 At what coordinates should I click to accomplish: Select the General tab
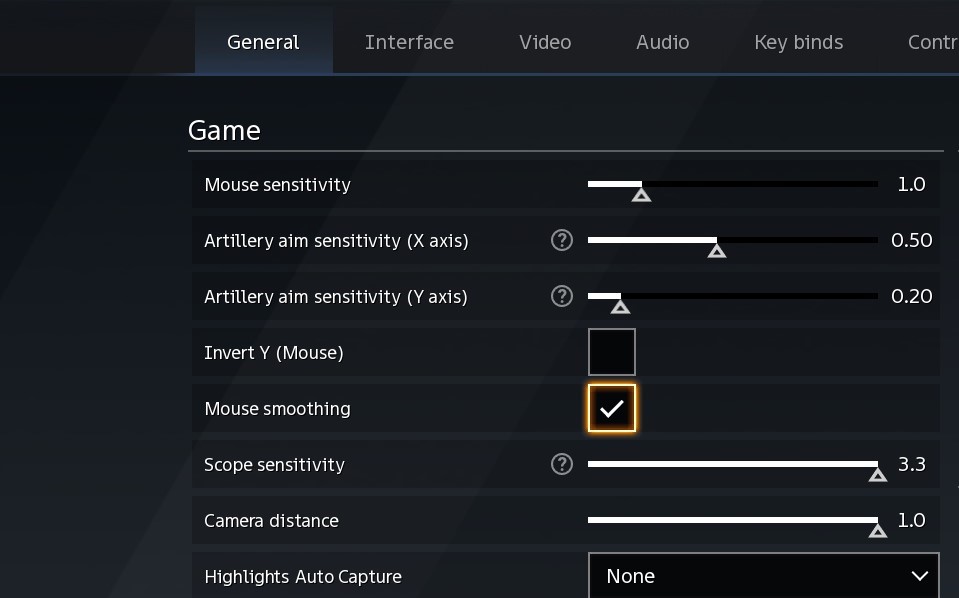tap(264, 42)
